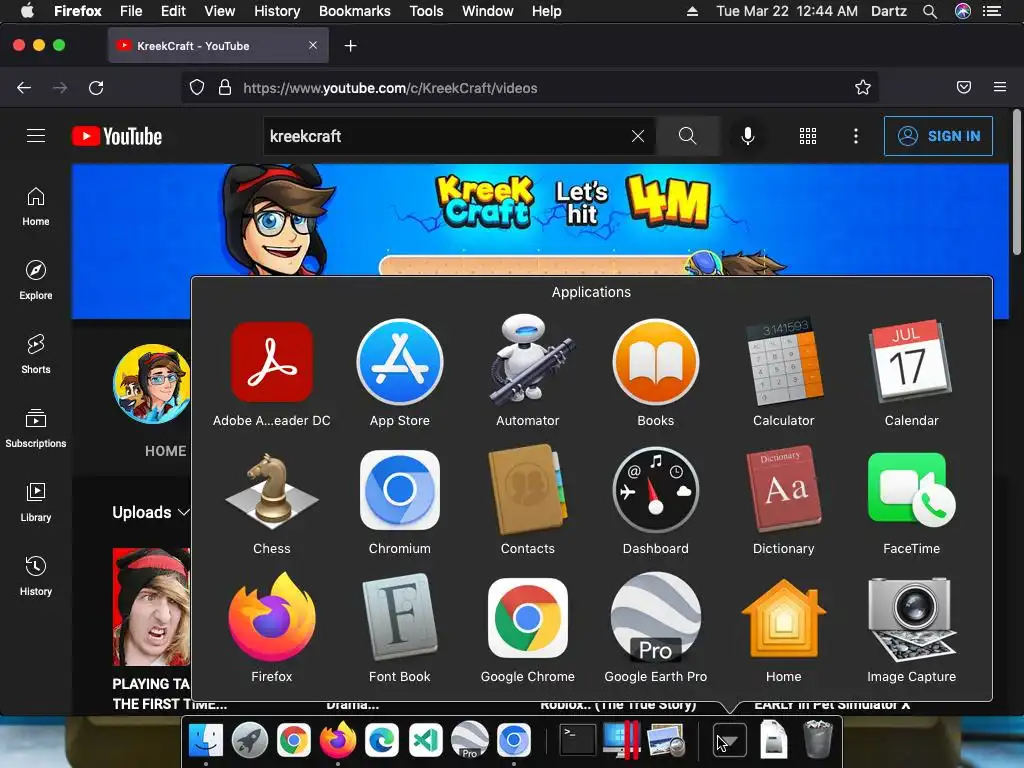Click the SIGN IN button
The width and height of the screenshot is (1024, 768).
click(x=938, y=136)
